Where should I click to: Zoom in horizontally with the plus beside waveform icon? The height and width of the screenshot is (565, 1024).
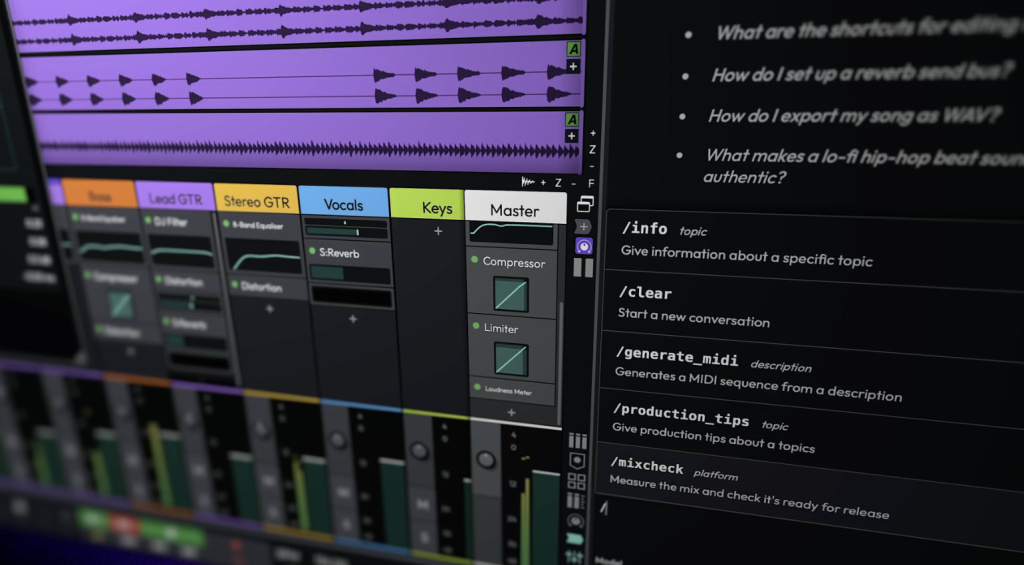point(543,183)
